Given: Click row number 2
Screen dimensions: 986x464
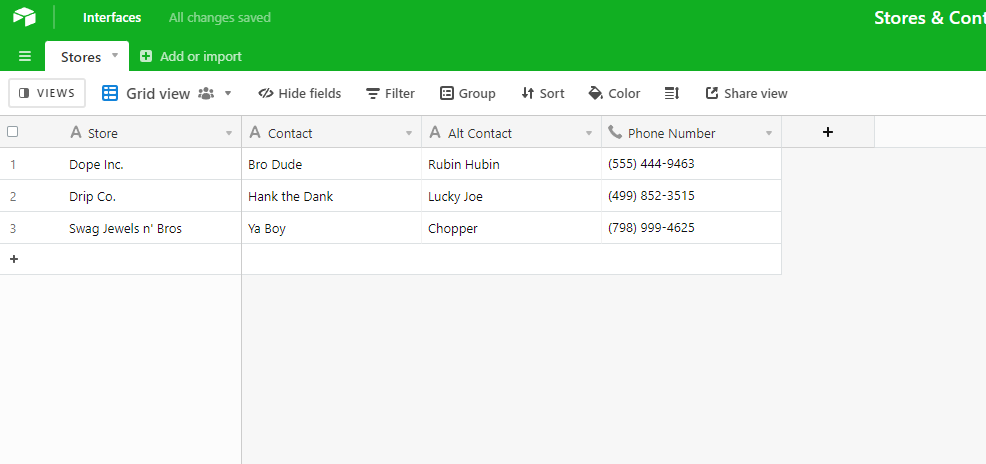Looking at the screenshot, I should click(x=13, y=197).
